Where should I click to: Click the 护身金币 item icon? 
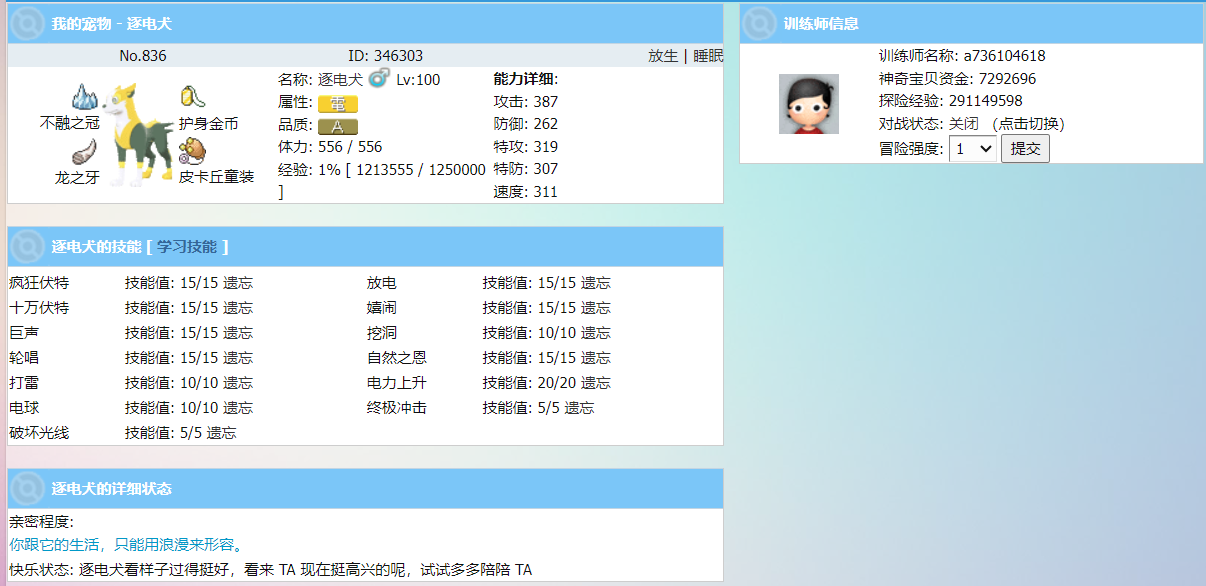[x=192, y=97]
